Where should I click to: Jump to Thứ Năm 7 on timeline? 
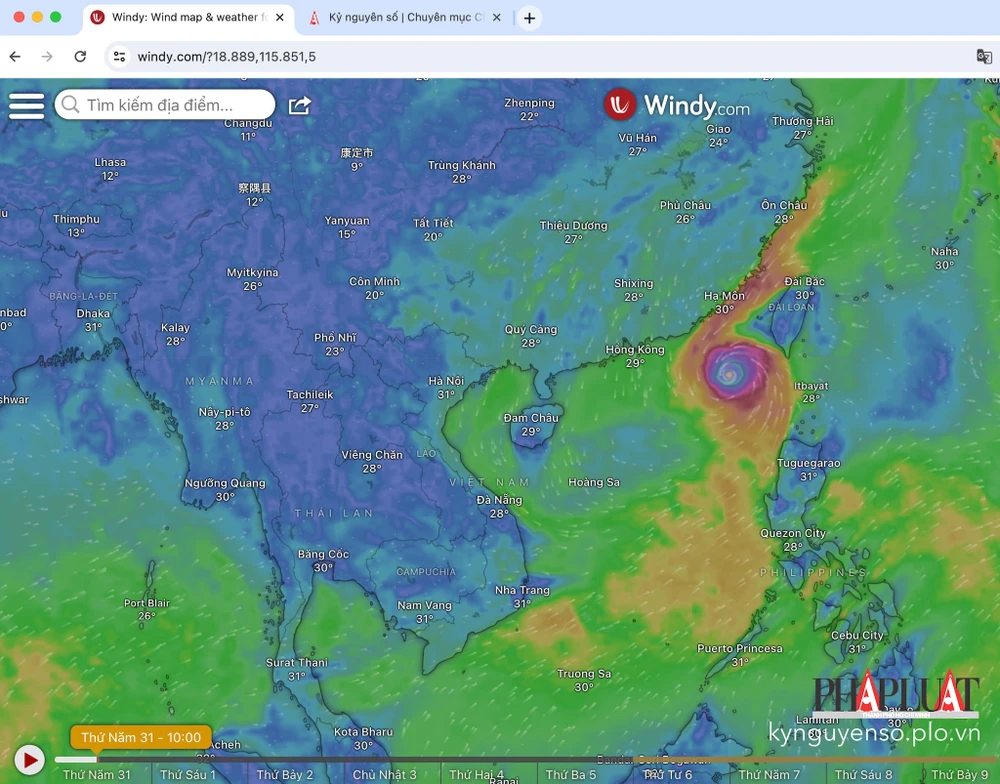(x=769, y=774)
